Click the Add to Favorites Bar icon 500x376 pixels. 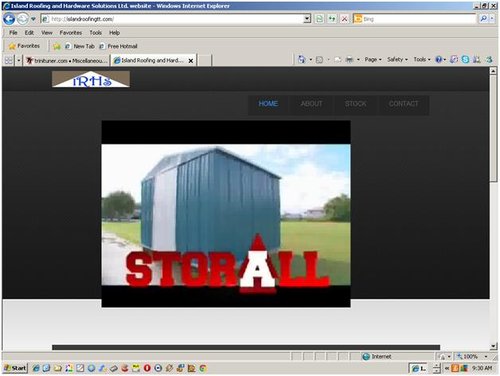tap(57, 46)
